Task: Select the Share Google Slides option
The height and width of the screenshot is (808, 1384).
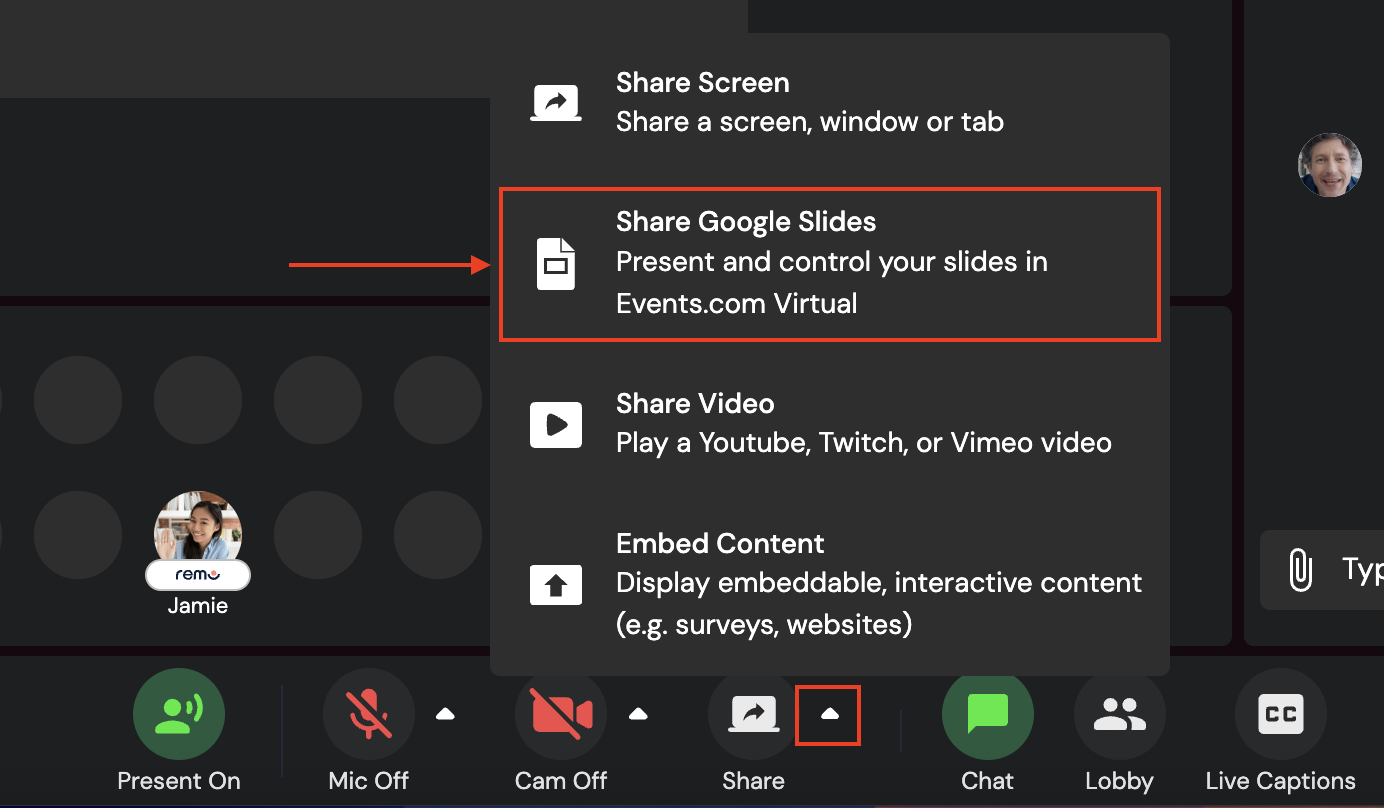Action: coord(829,263)
